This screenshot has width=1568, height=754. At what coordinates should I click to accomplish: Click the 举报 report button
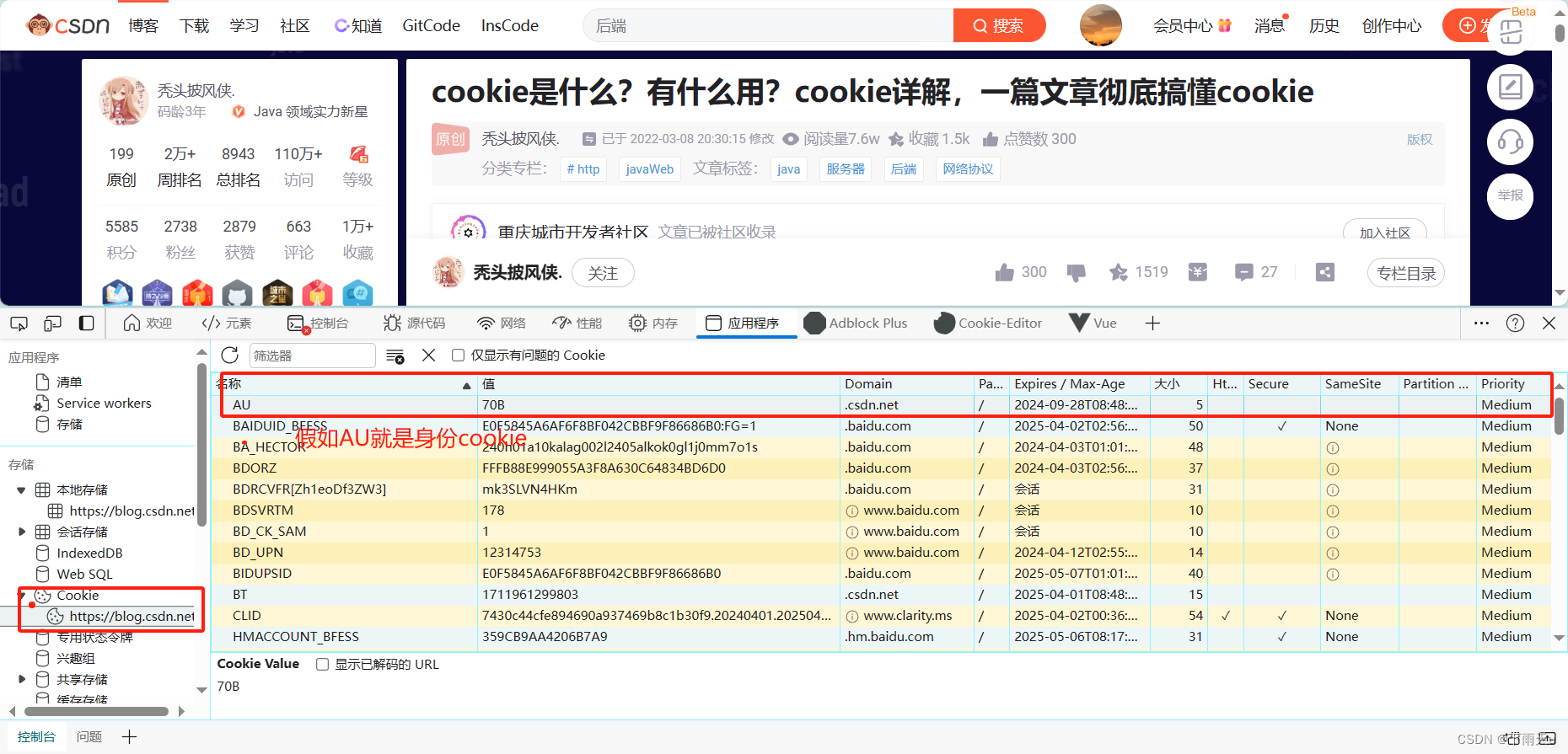(x=1510, y=195)
